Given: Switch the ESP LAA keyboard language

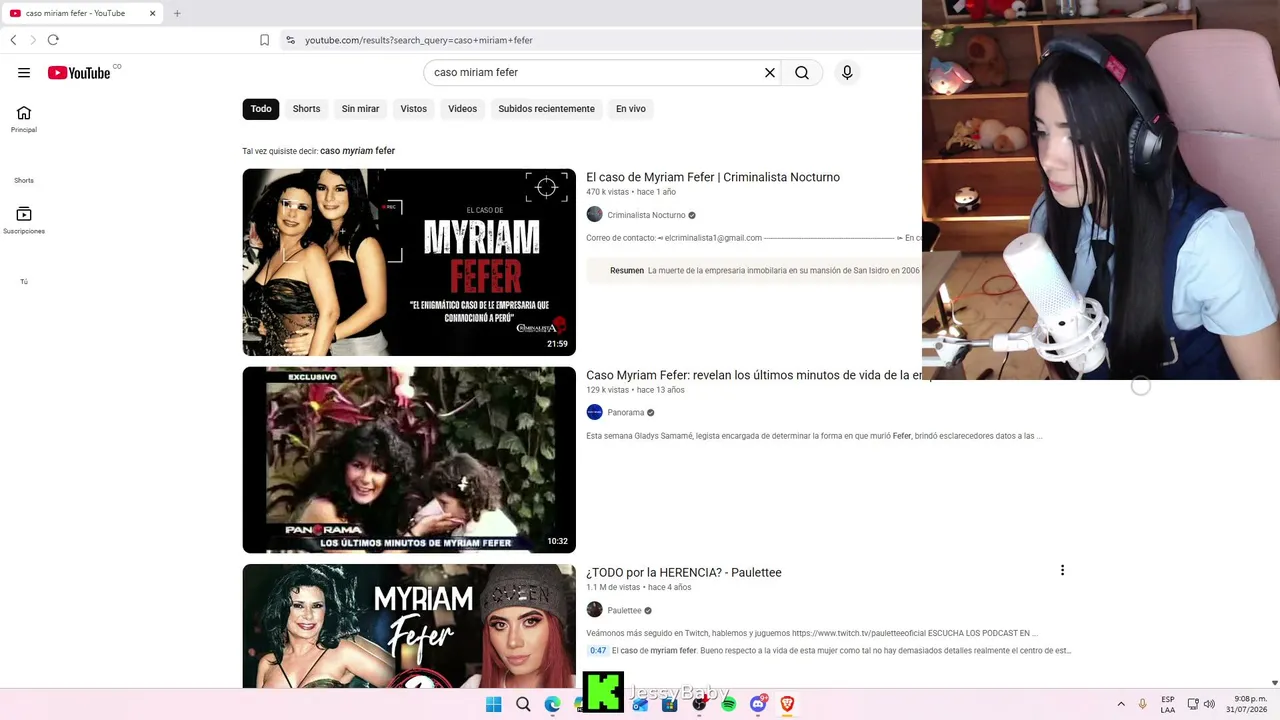Looking at the screenshot, I should pyautogui.click(x=1168, y=704).
